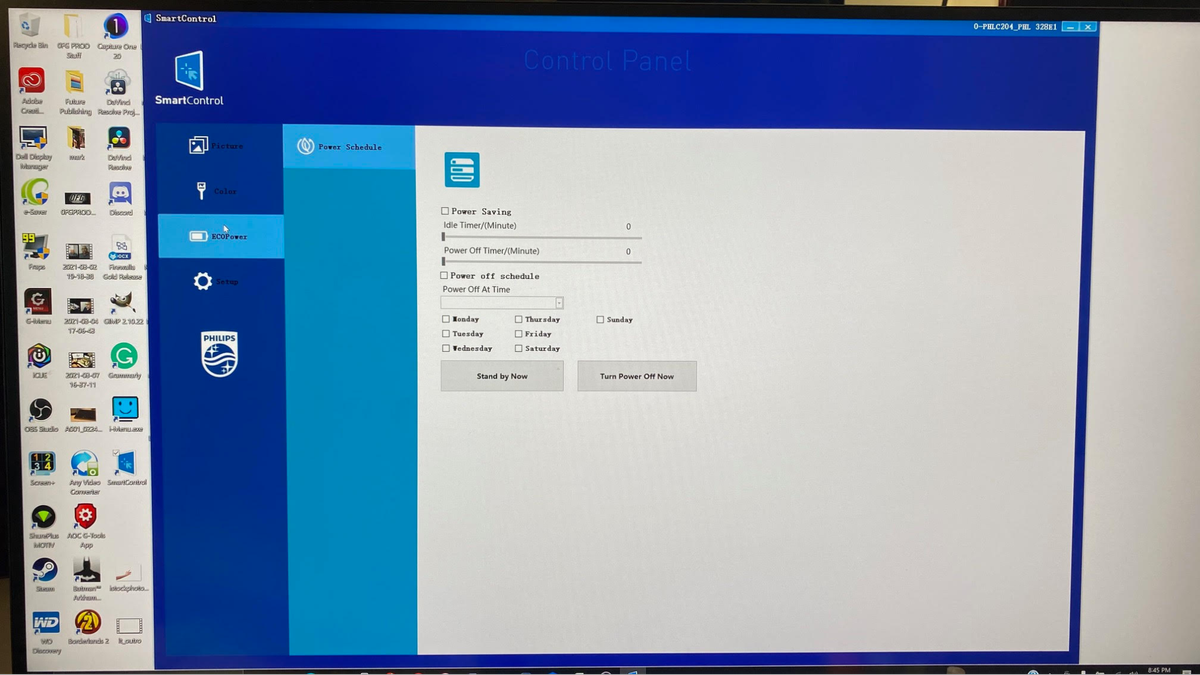Check the Friday checkbox

click(518, 334)
